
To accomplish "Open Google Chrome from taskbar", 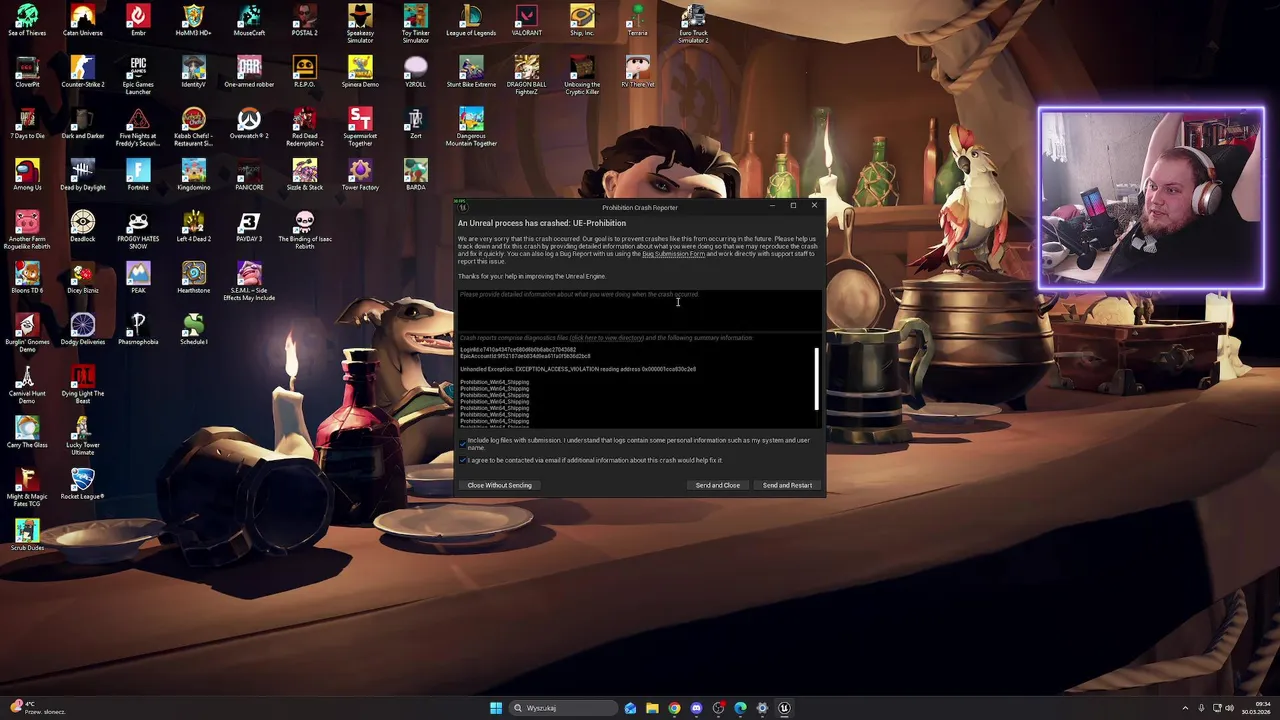I will click(x=674, y=708).
